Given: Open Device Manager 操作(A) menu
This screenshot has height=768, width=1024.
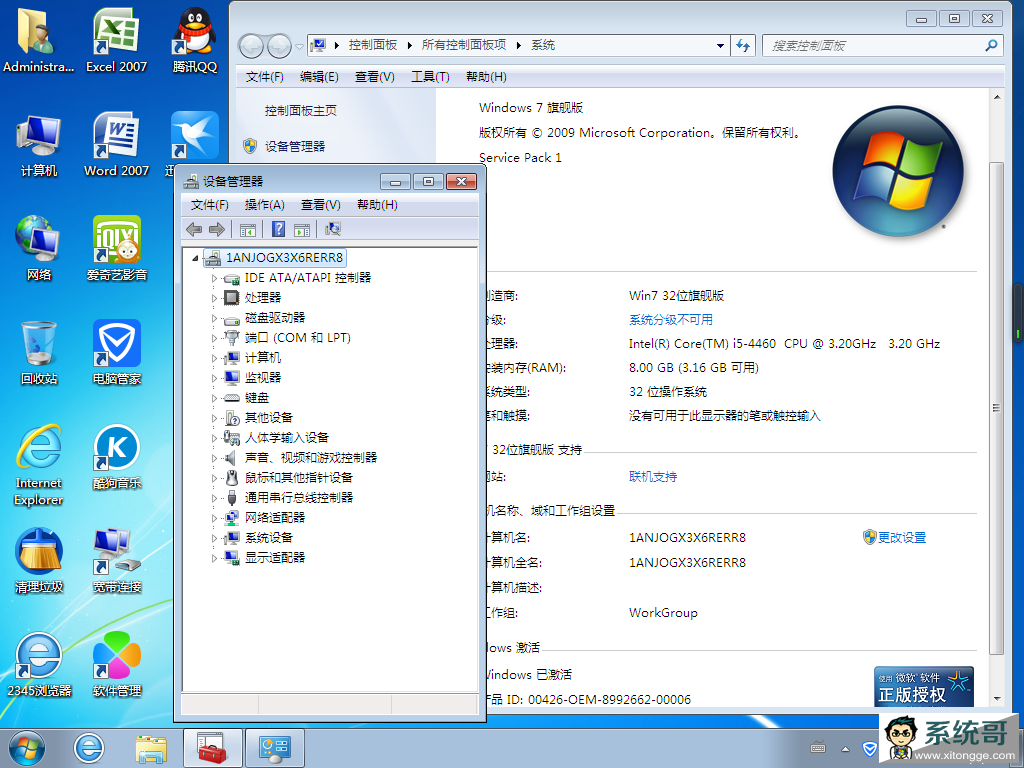Looking at the screenshot, I should click(x=264, y=204).
